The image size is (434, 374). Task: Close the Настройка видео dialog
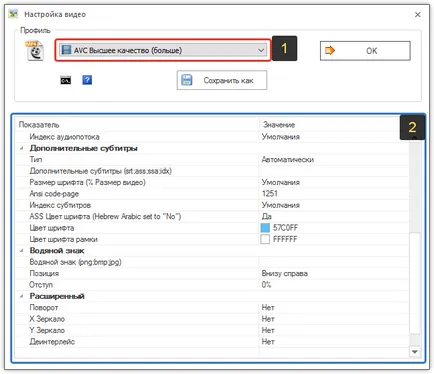pos(417,14)
